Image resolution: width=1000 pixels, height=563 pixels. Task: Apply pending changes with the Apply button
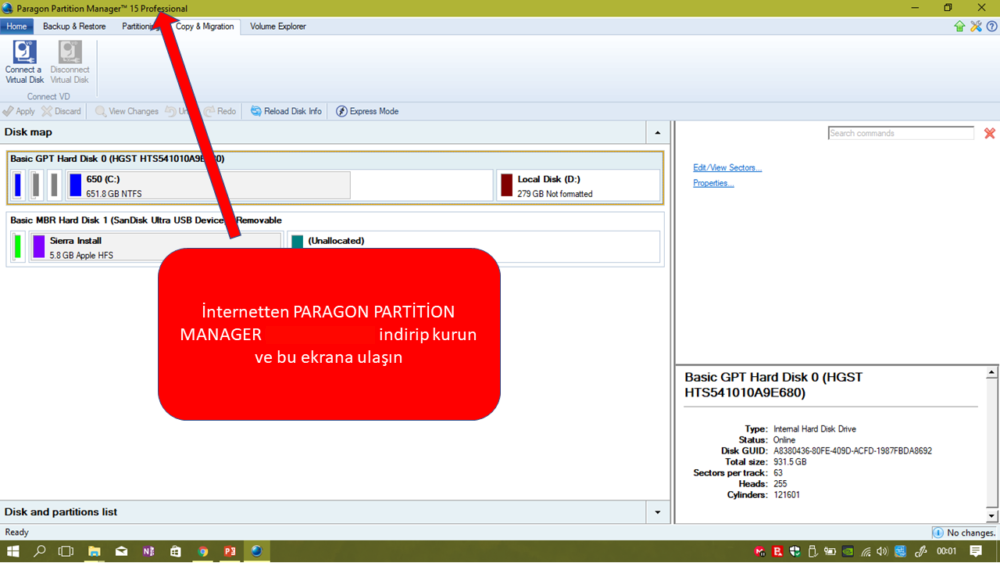click(x=18, y=111)
